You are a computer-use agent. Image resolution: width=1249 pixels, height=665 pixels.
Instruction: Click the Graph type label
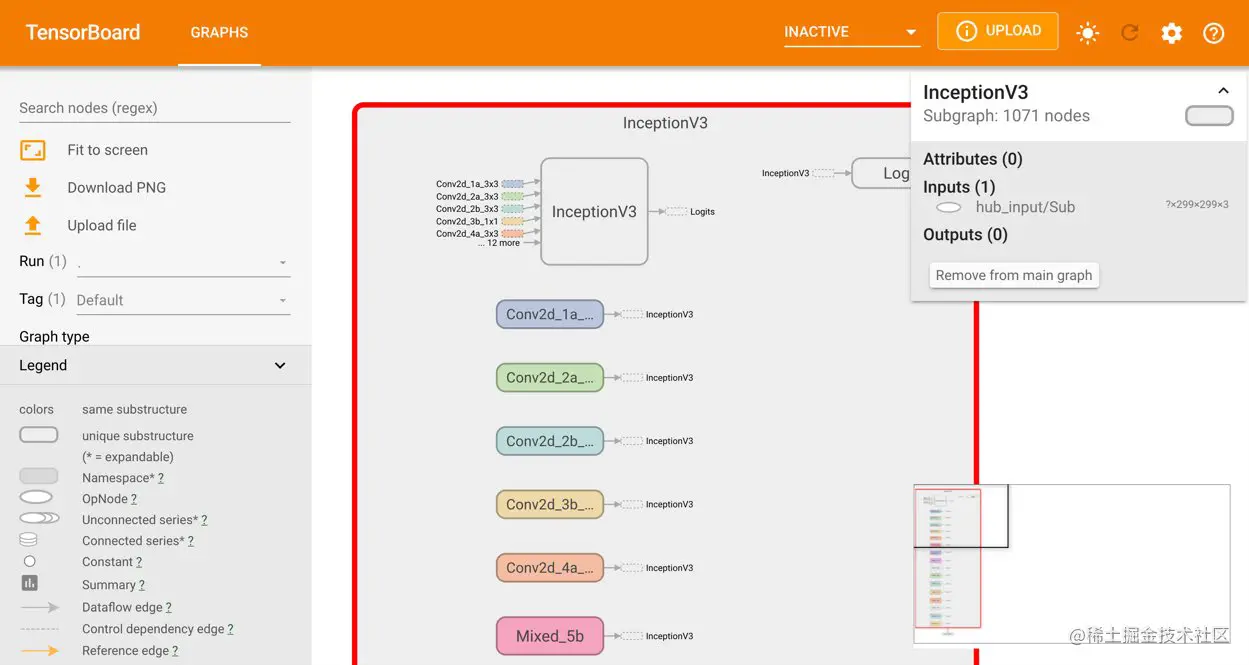54,337
